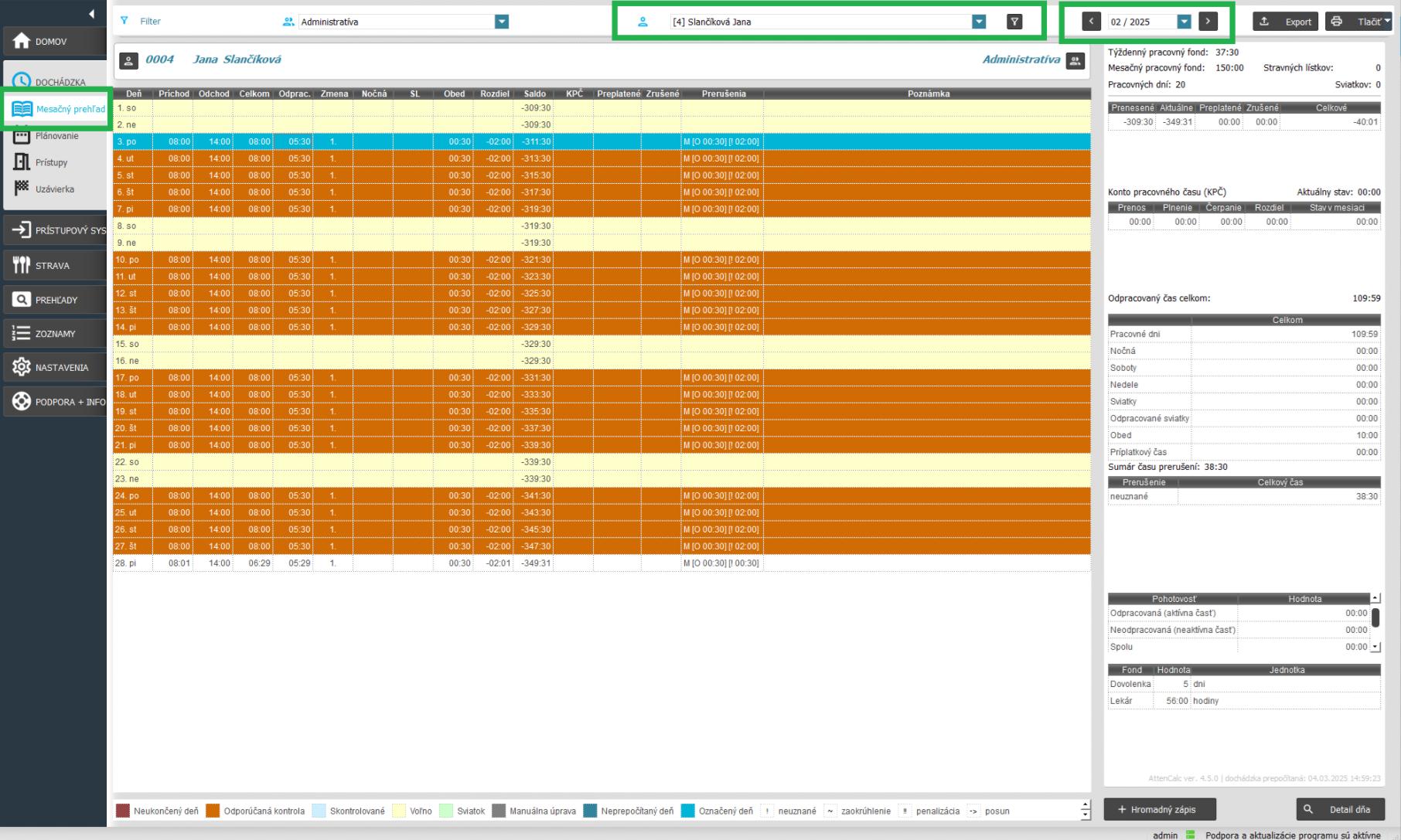Click the orange Odporúčaná kontrola legend swatch
Screen dimensions: 1401x840
click(x=213, y=811)
